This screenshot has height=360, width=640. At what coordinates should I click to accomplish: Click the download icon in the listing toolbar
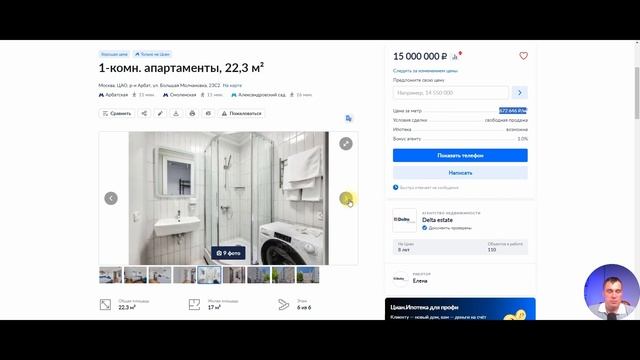176,113
